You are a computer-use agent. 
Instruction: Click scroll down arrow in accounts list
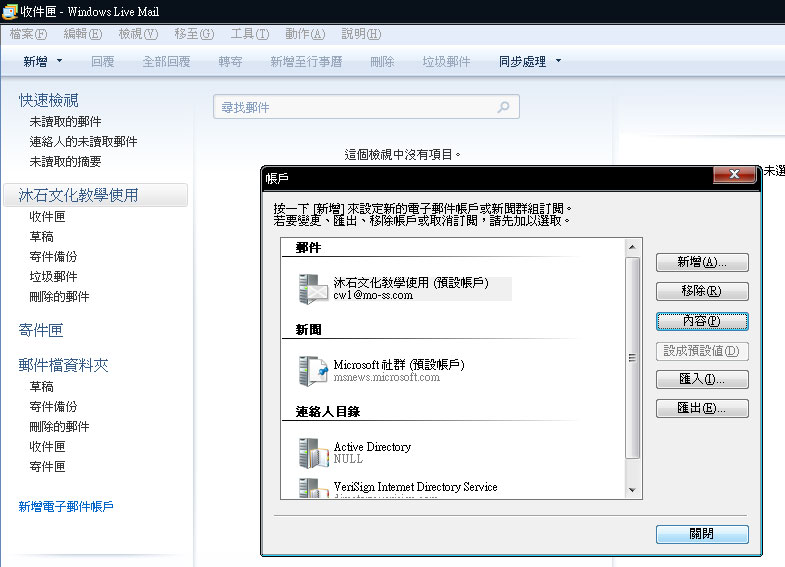[632, 490]
